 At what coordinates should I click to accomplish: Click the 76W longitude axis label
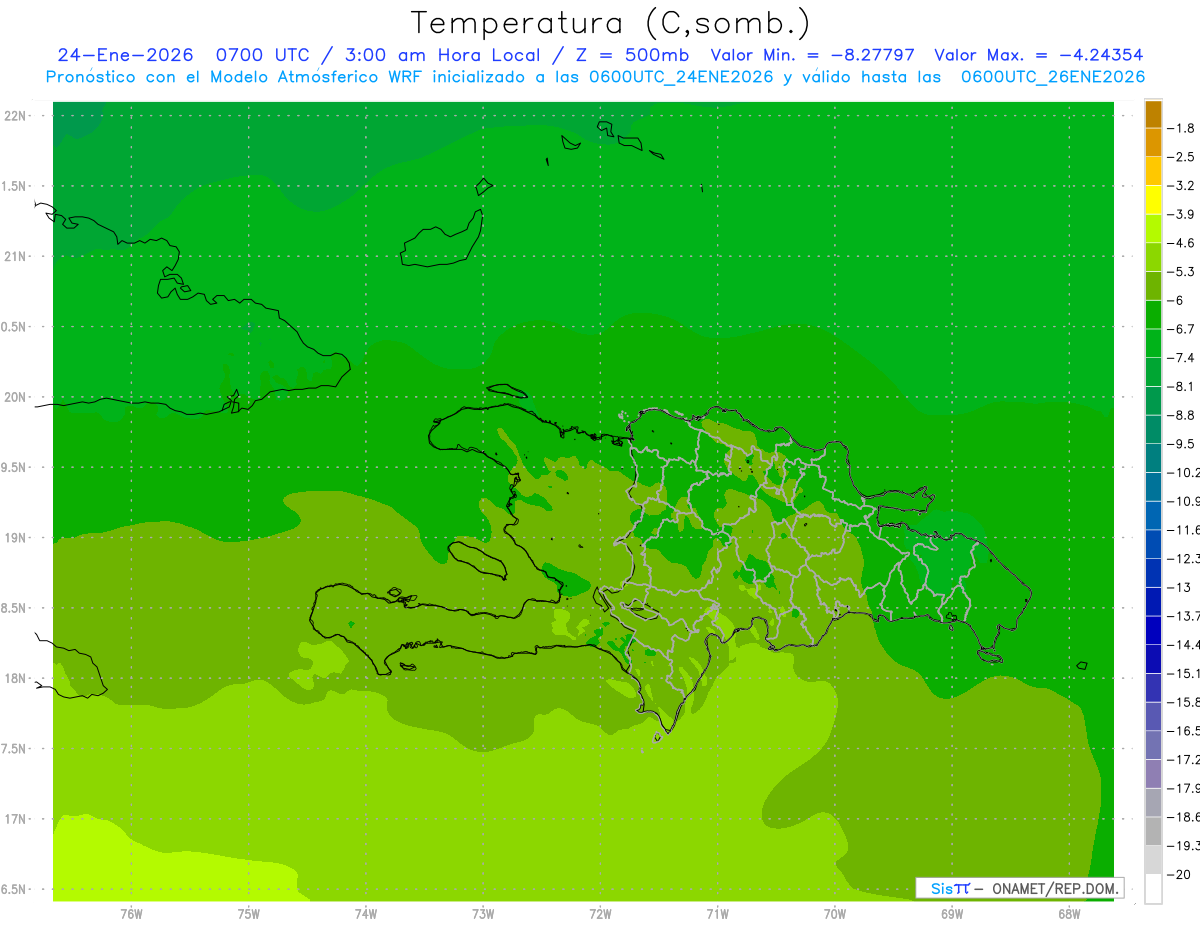coord(131,914)
